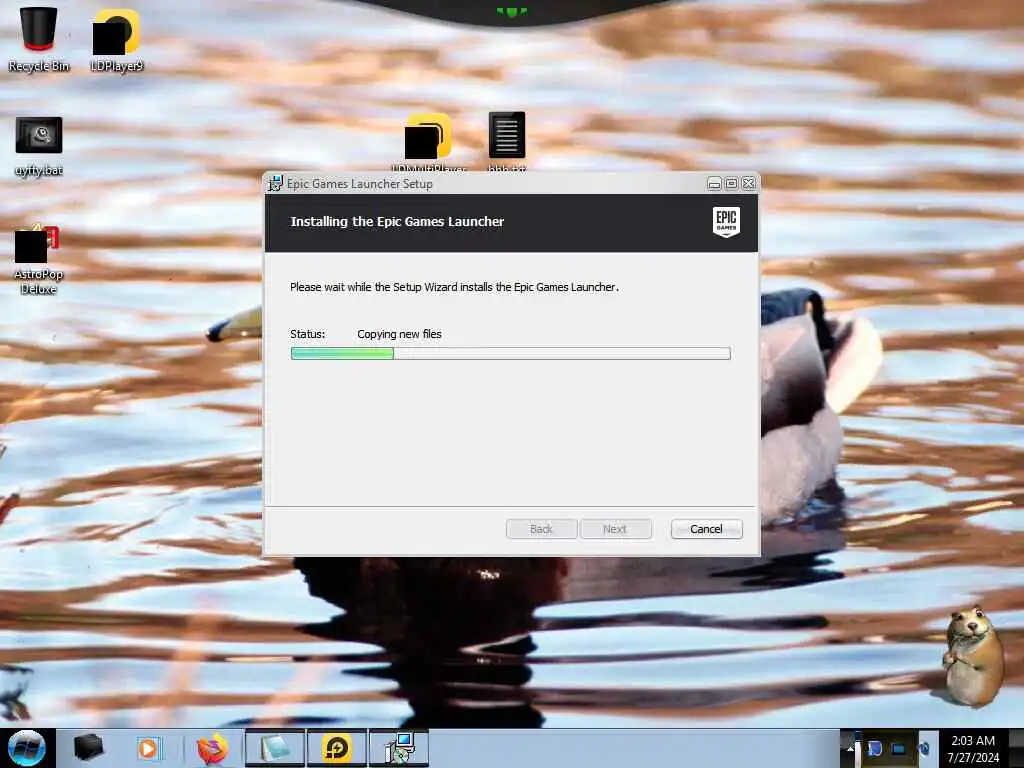Open the black folder taskbar icon

point(88,748)
